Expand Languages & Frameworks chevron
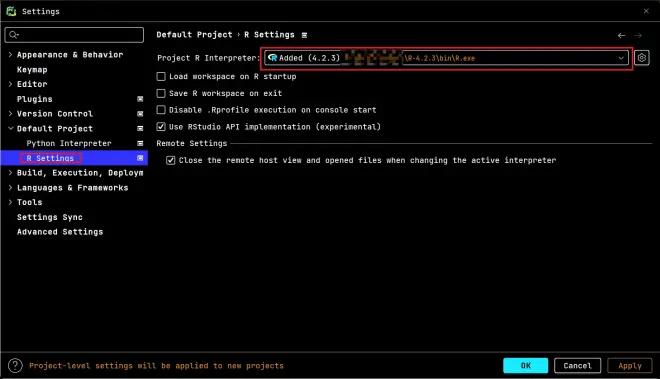660x379 pixels. (11, 187)
